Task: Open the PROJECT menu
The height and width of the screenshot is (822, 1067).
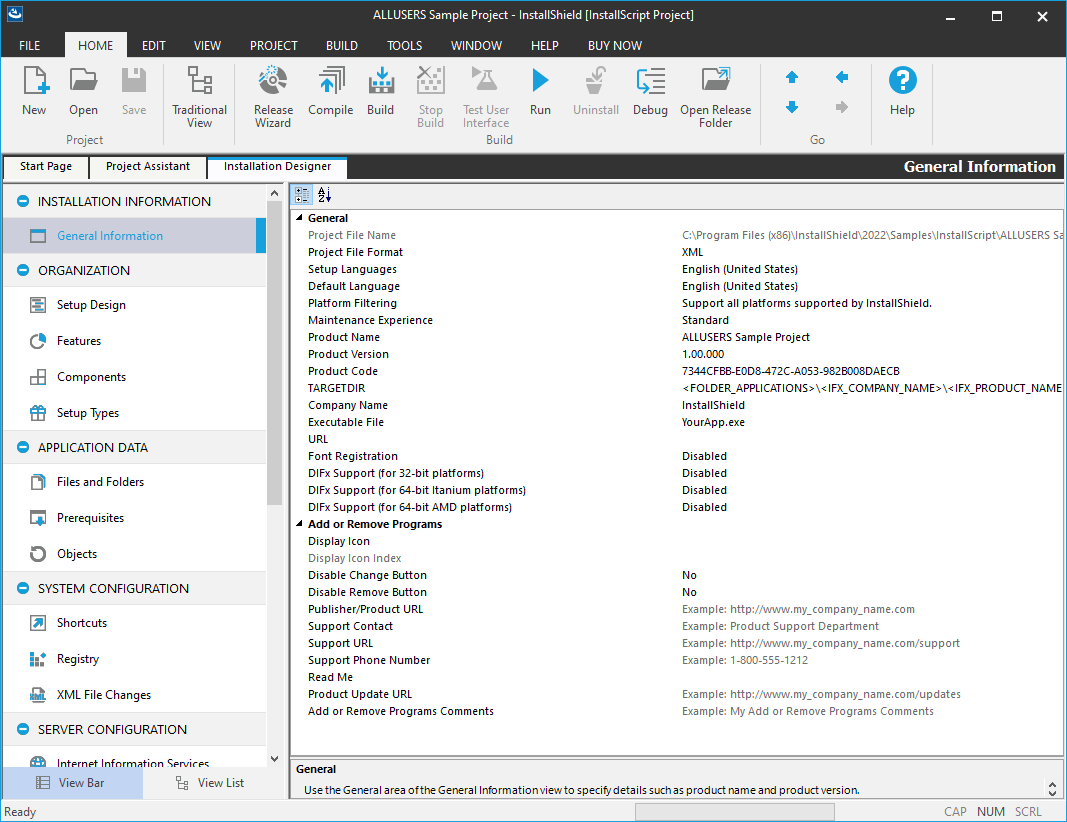Action: (273, 45)
